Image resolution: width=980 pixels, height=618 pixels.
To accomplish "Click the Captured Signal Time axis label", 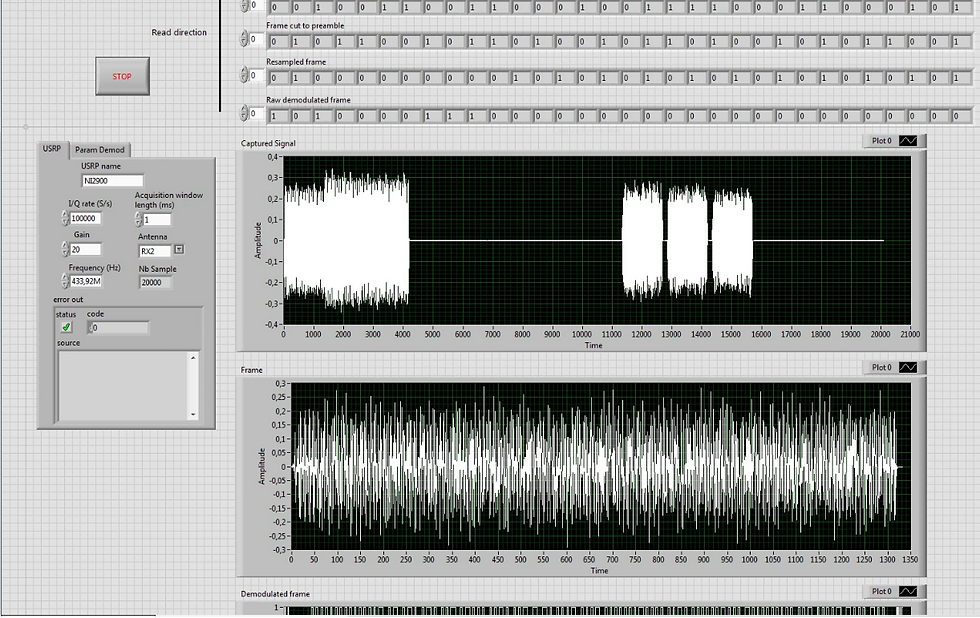I will coord(593,345).
